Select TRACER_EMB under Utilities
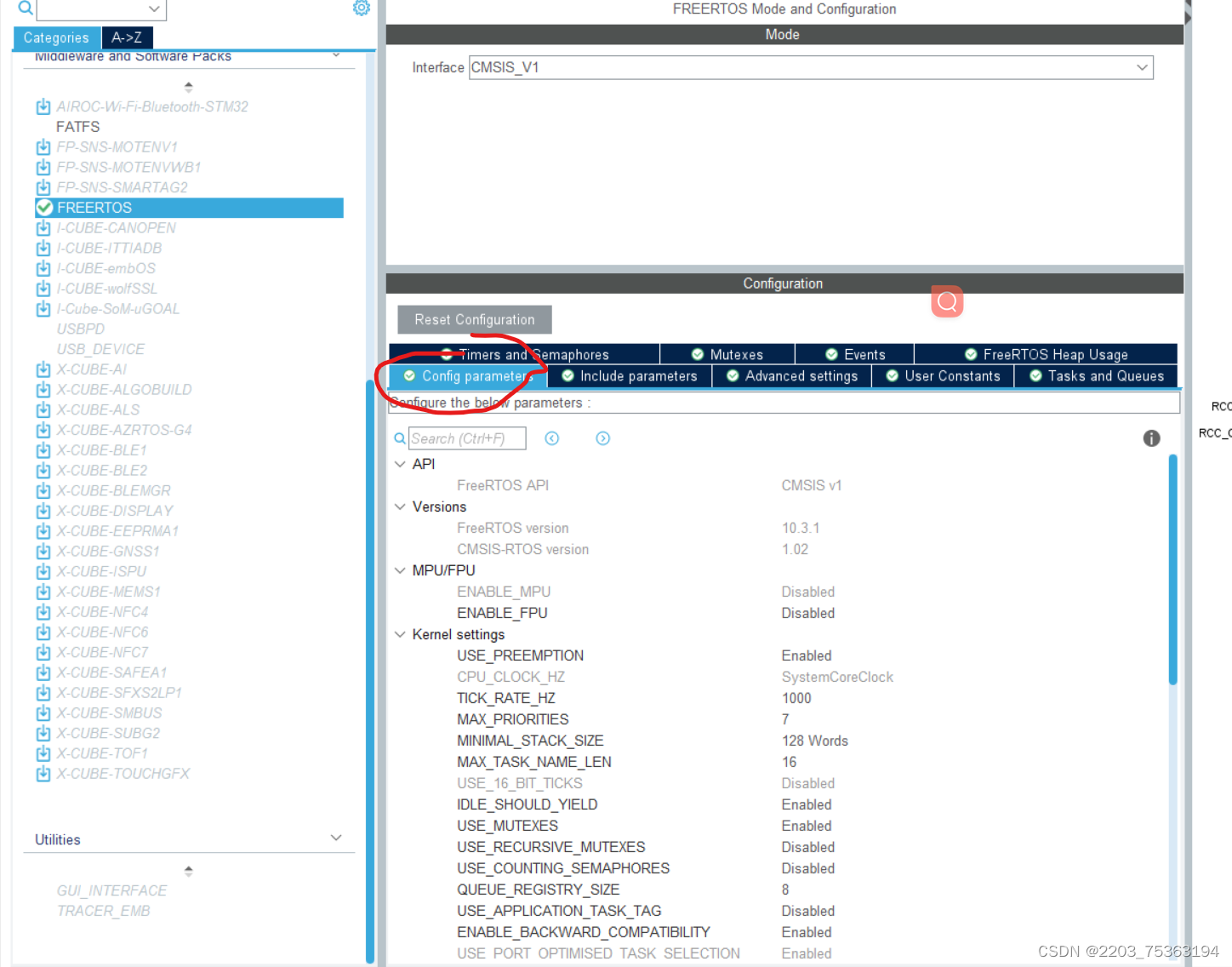 (x=103, y=911)
